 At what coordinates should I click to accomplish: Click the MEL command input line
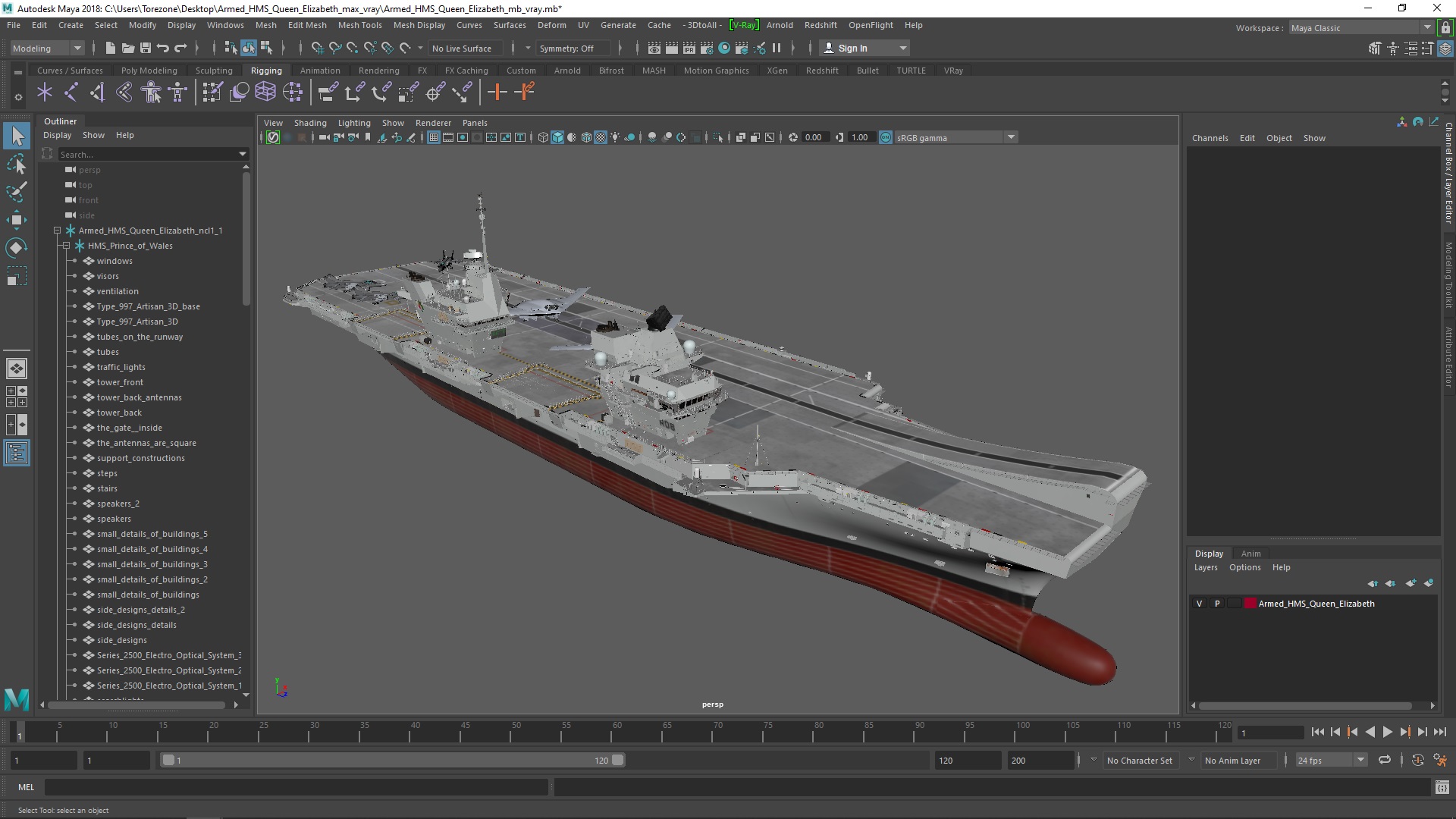pos(296,787)
